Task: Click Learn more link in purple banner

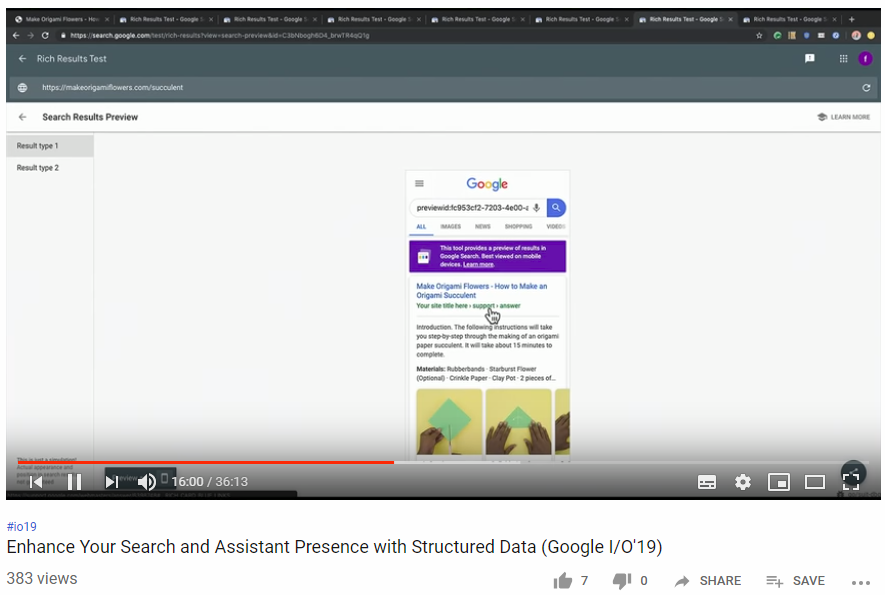Action: [479, 264]
